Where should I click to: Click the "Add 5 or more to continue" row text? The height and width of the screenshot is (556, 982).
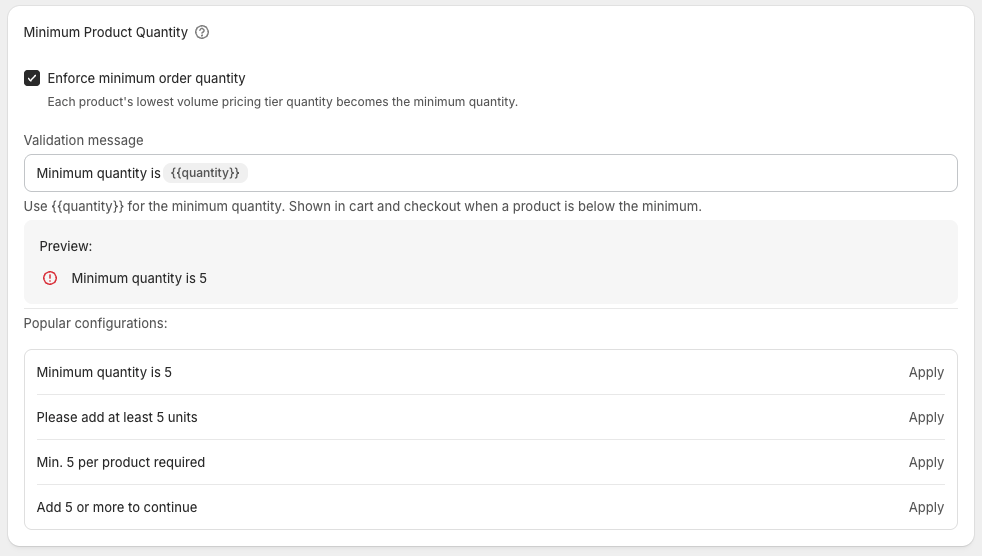(x=117, y=507)
